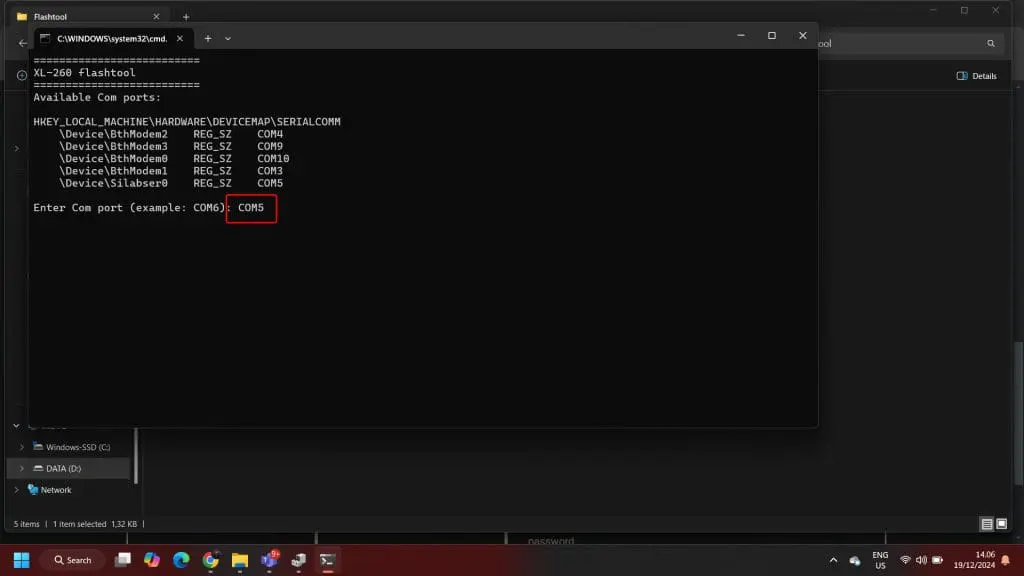Show hidden system tray icons
Screen dimensions: 1024x576
[x=833, y=560]
